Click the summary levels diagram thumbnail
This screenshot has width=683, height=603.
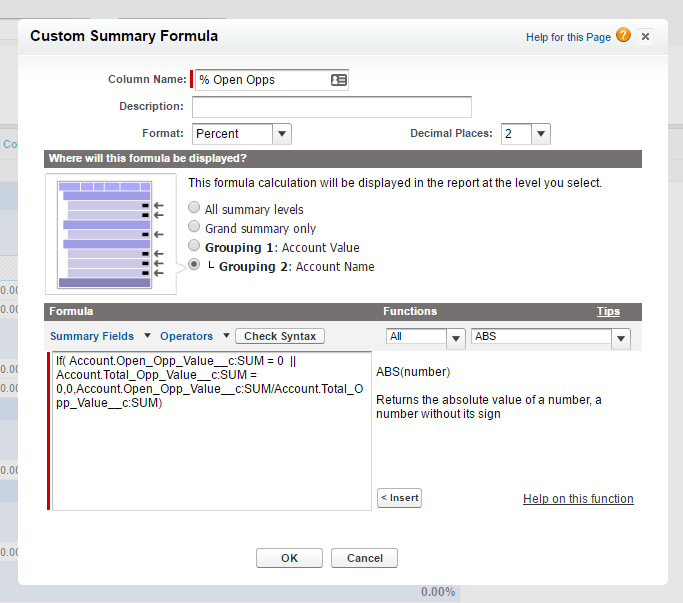pos(111,233)
